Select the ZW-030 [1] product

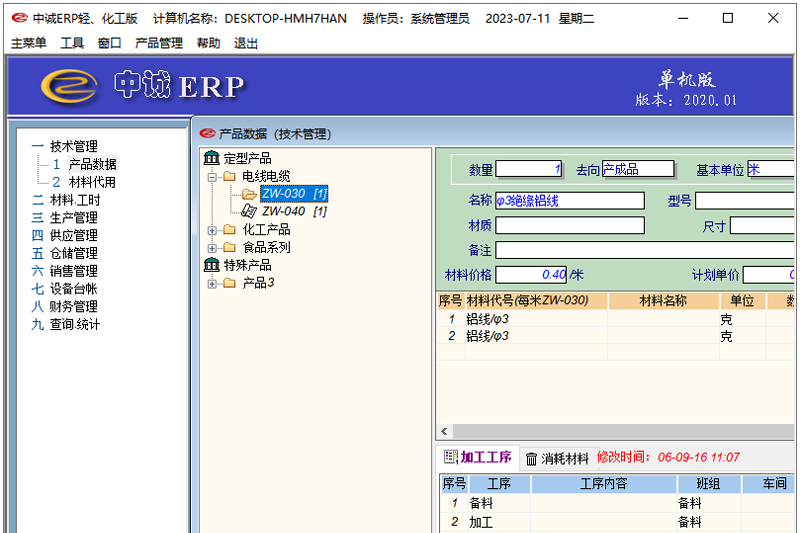294,194
